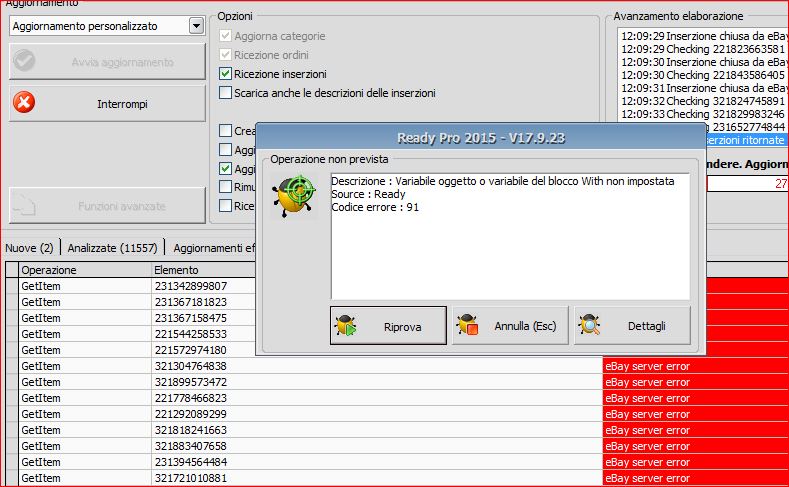
Task: Click the Elemento column header
Action: (204, 270)
